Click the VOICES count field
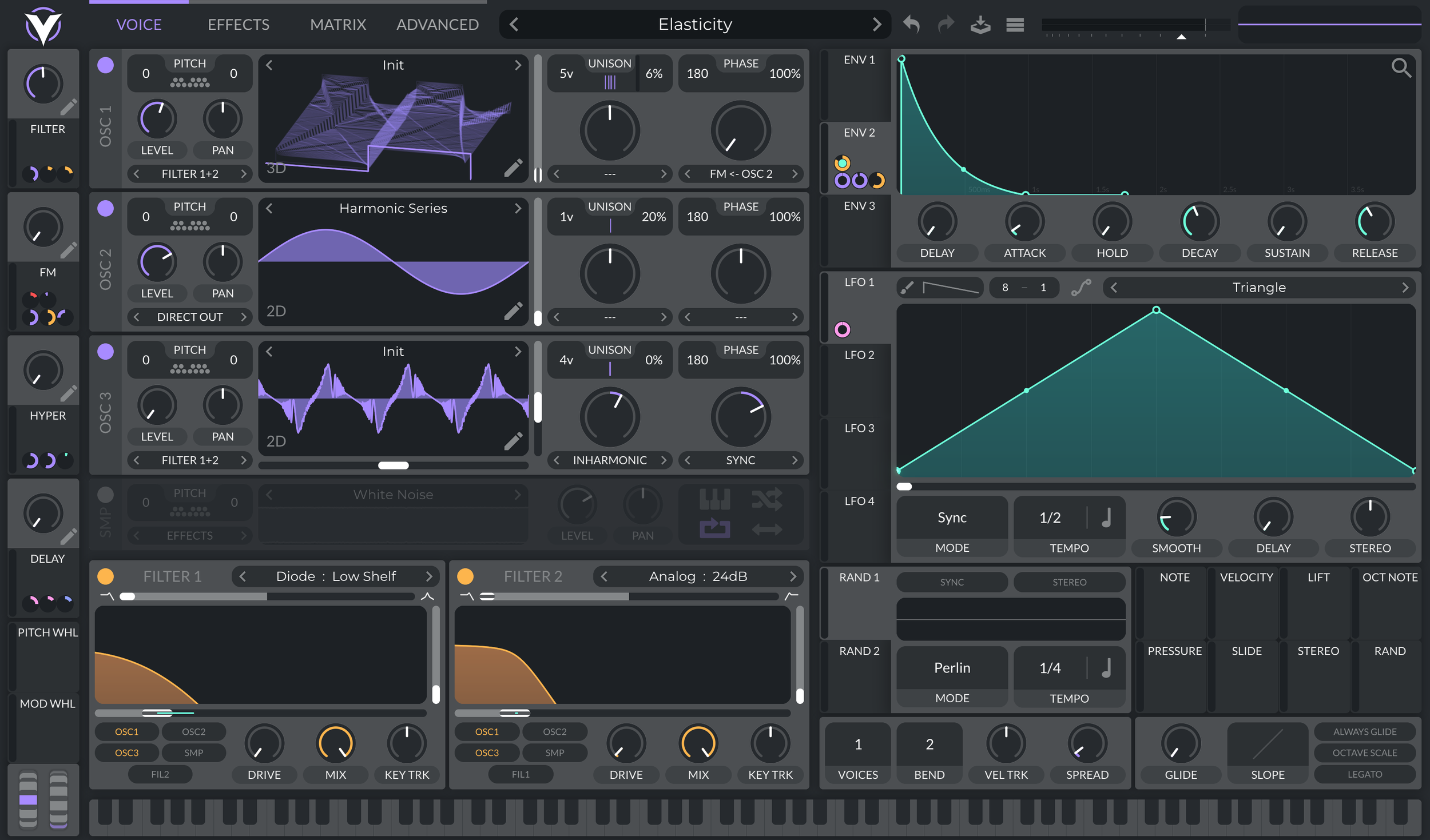 coord(857,745)
